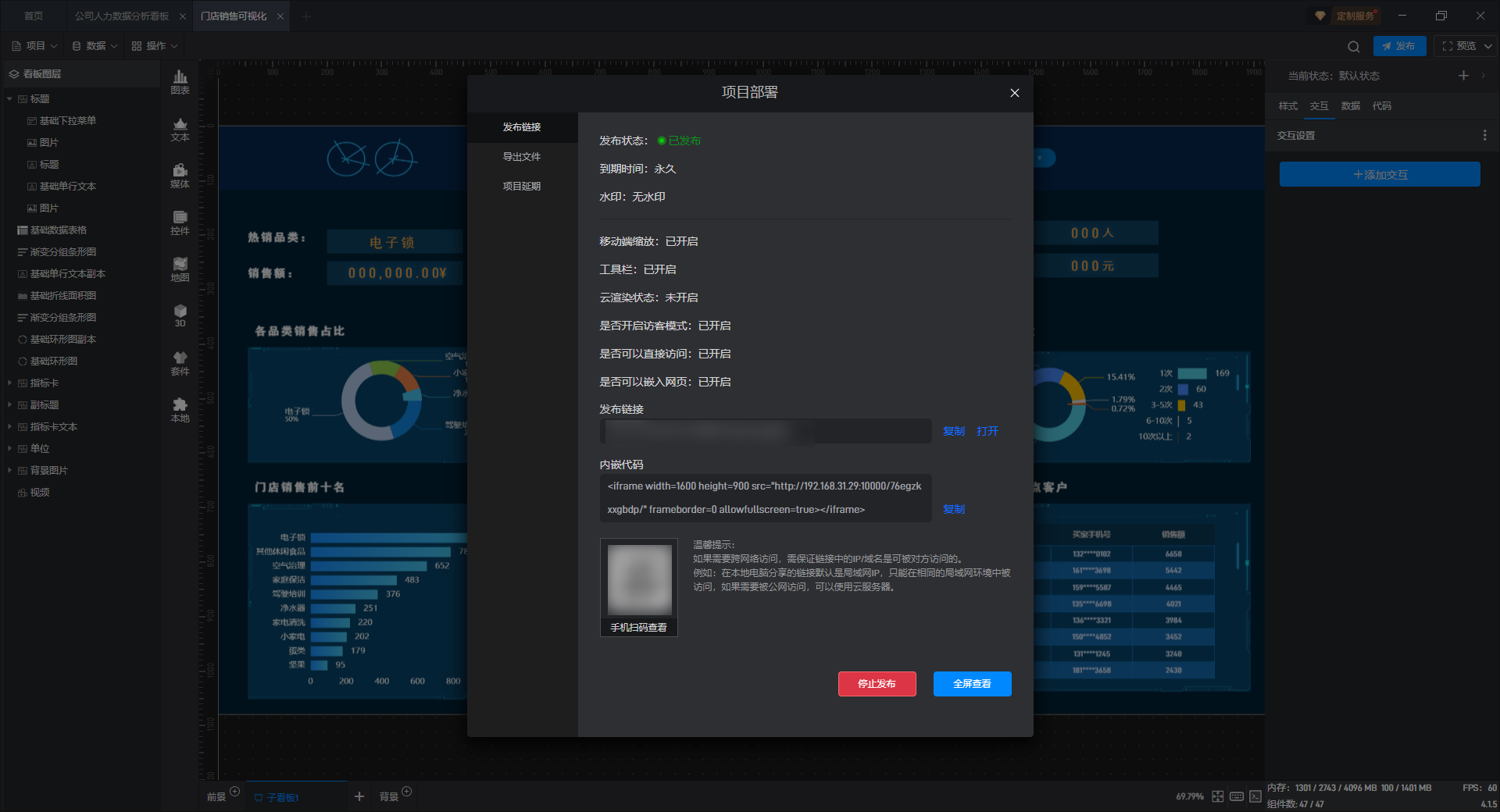The width and height of the screenshot is (1500, 812).
Task: Expand the 背景图片 layer group
Action: click(9, 471)
